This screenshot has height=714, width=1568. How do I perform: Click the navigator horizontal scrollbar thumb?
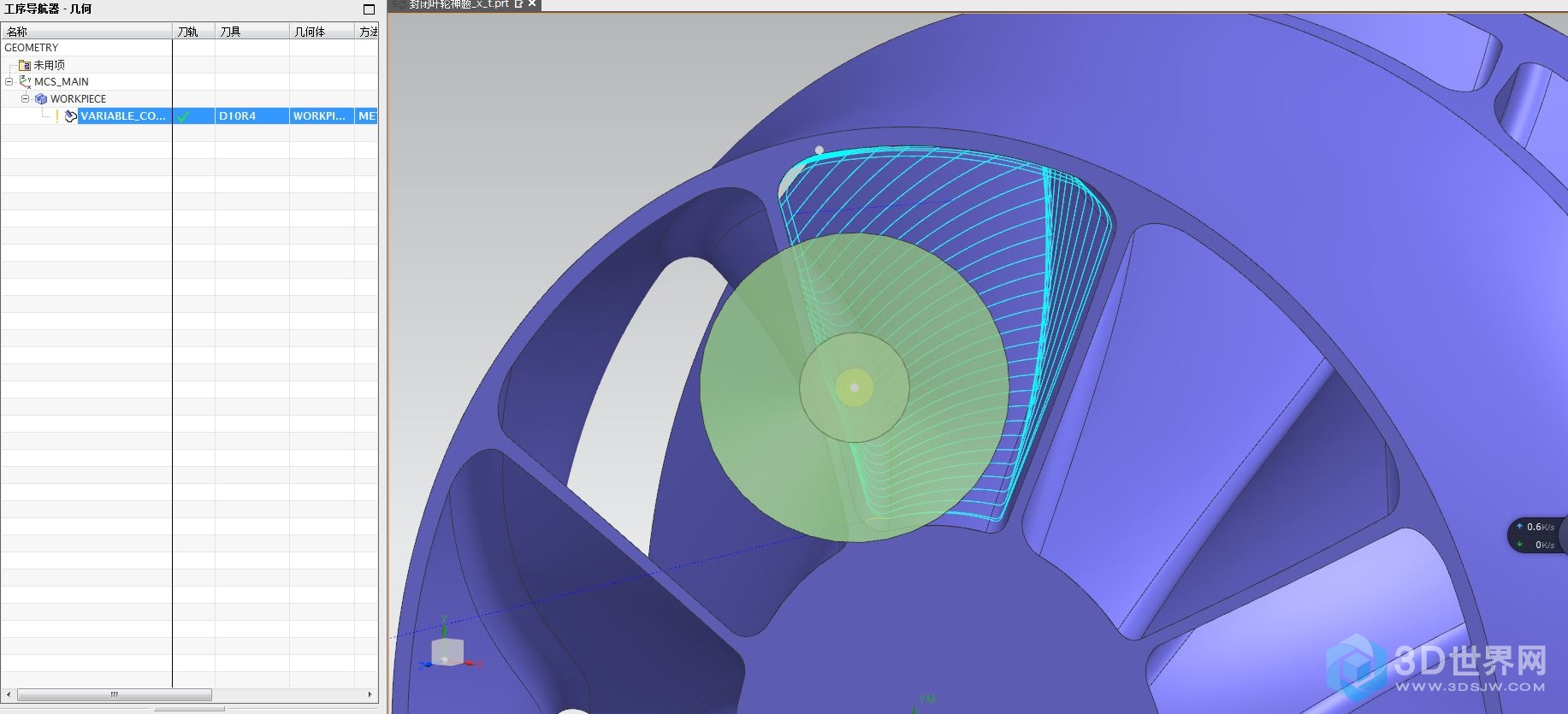coord(114,694)
